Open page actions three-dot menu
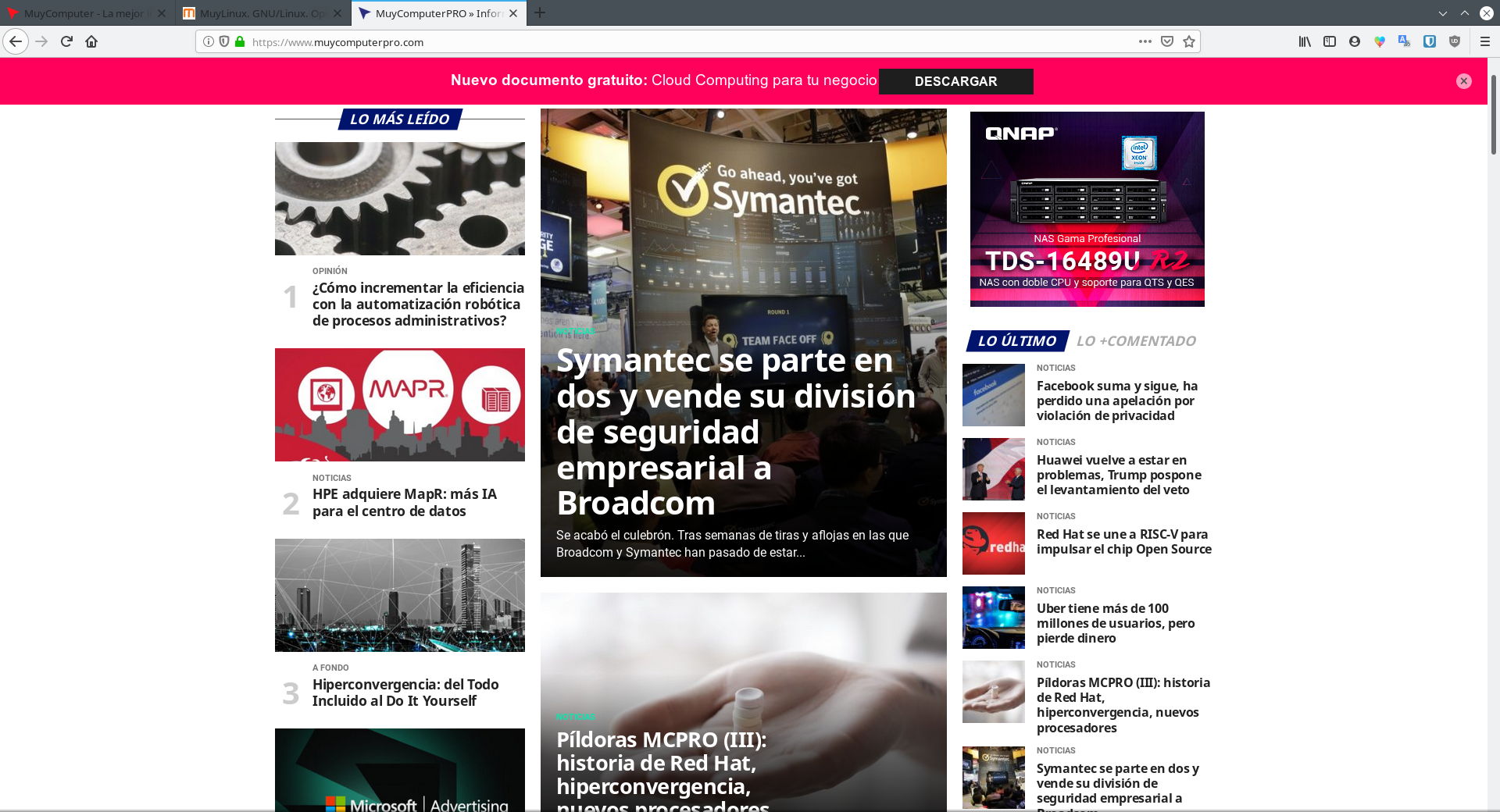The width and height of the screenshot is (1500, 812). (x=1145, y=41)
